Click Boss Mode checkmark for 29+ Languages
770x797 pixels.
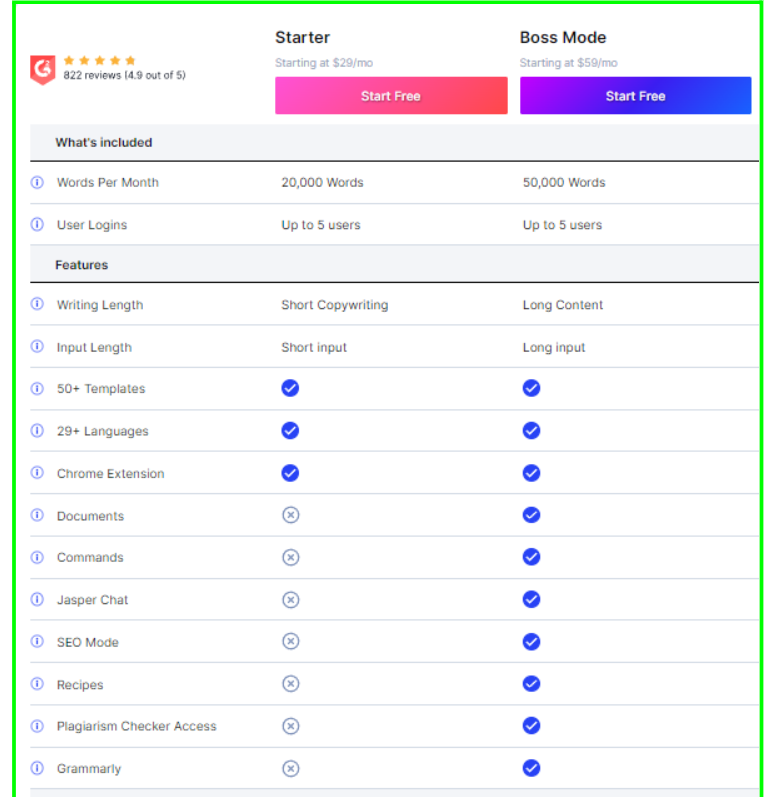(x=531, y=431)
